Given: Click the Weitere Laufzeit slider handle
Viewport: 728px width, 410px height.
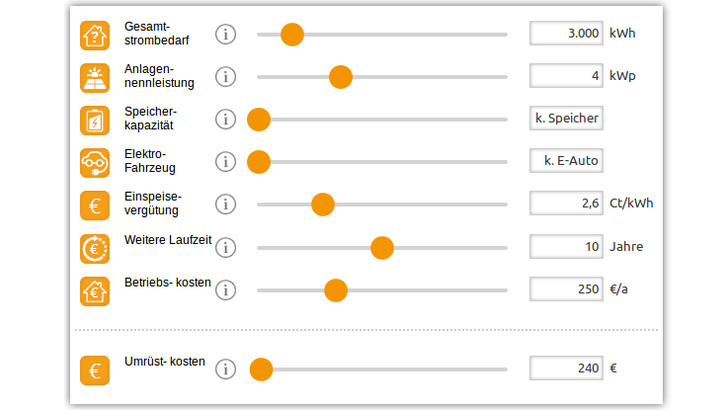Looking at the screenshot, I should (382, 247).
